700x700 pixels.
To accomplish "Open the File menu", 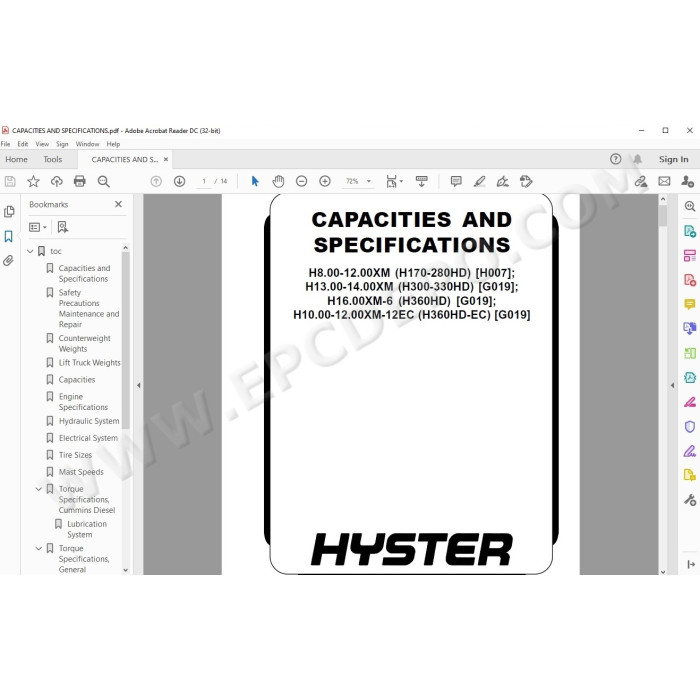I will click(x=5, y=144).
